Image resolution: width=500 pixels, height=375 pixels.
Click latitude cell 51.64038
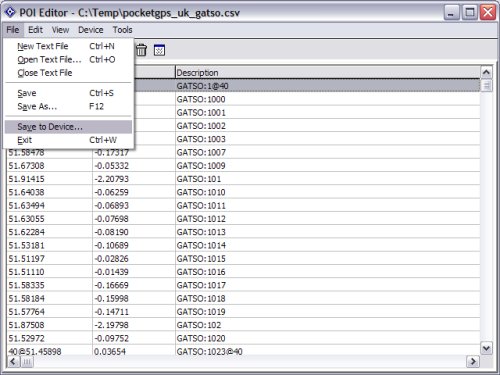coord(49,192)
